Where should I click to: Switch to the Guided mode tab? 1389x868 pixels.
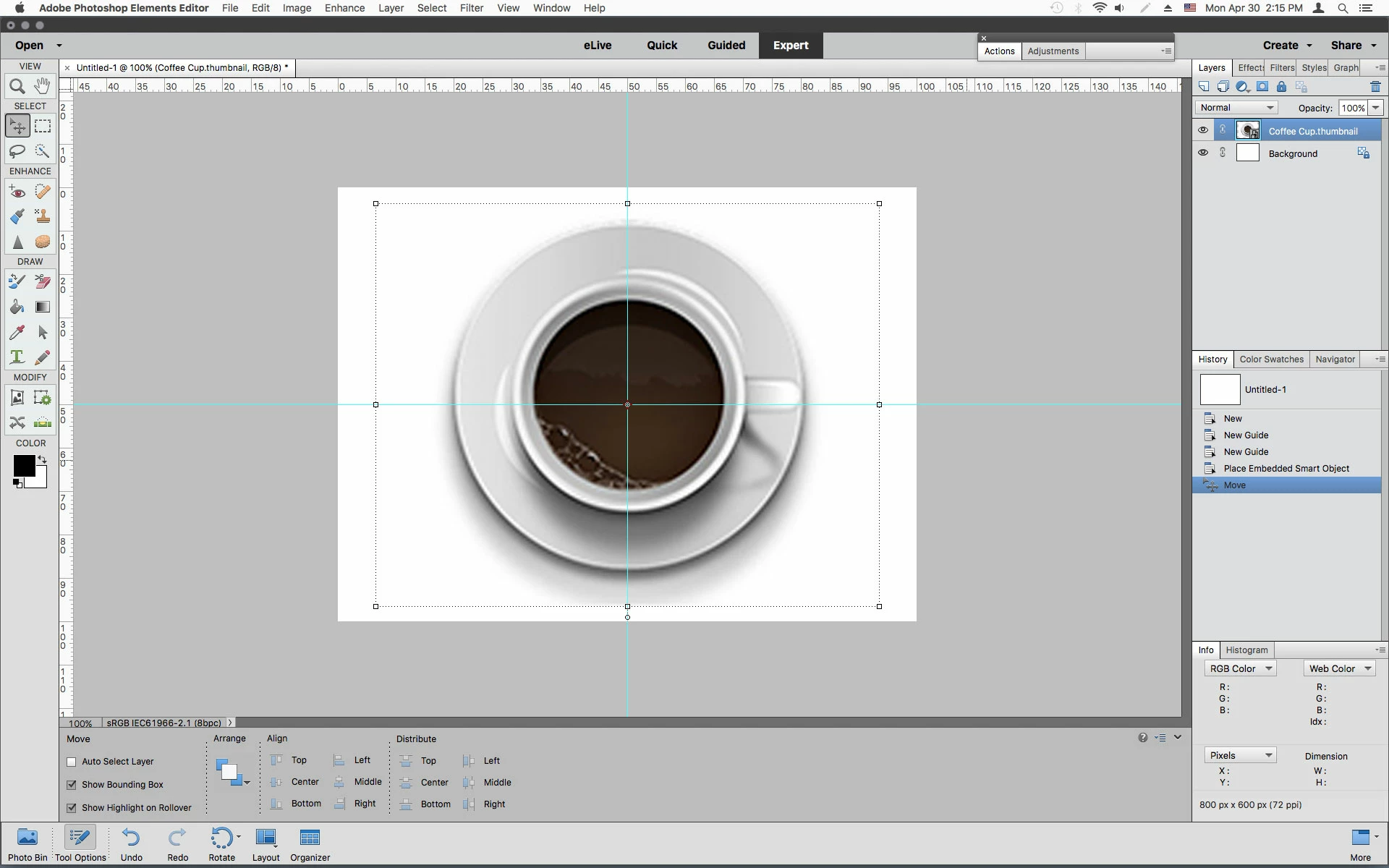(x=726, y=45)
